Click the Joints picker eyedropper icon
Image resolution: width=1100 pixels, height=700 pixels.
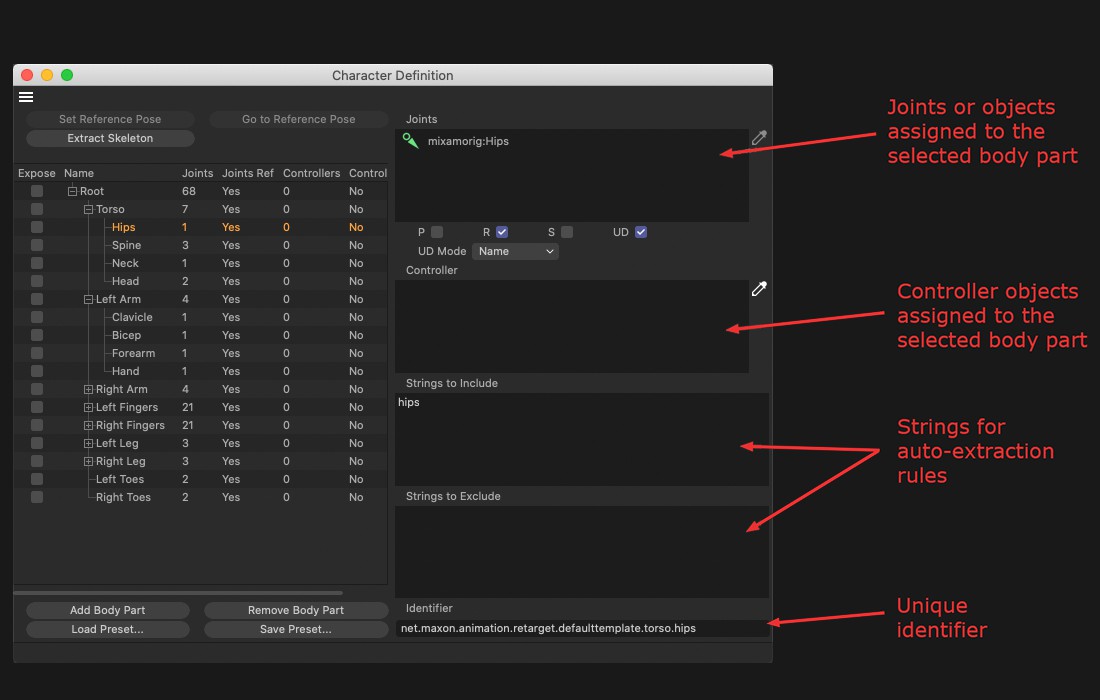click(x=759, y=137)
